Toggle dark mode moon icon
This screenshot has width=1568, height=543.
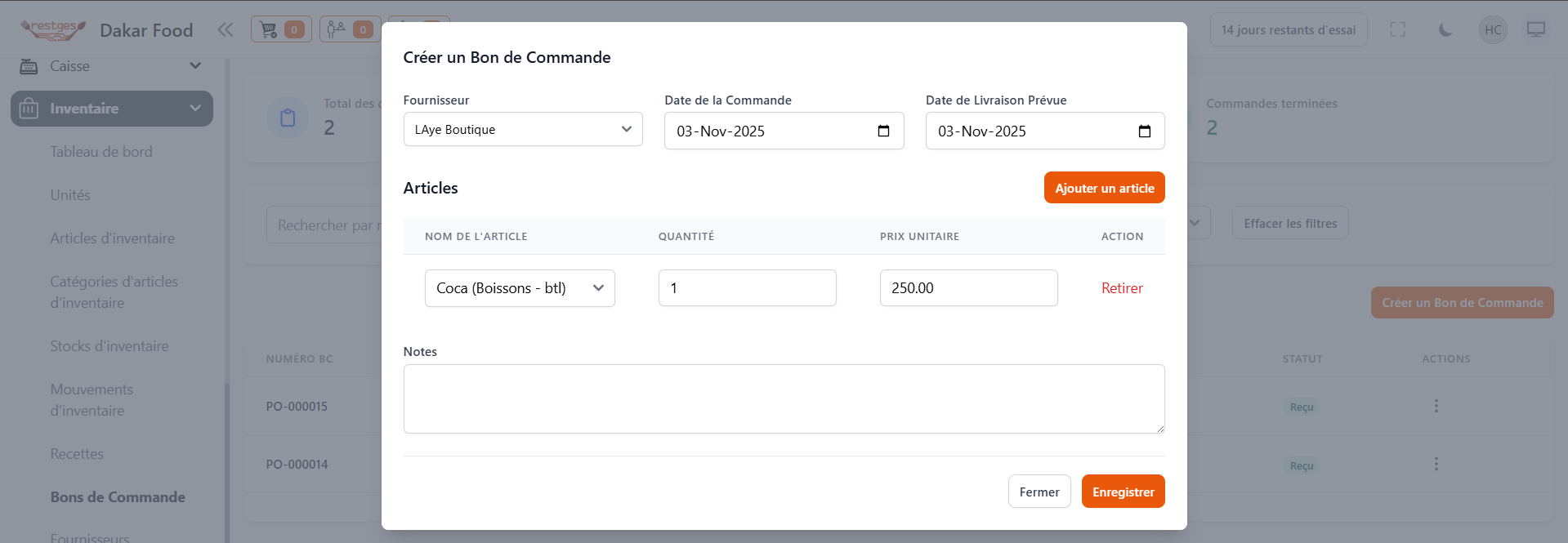pos(1445,30)
